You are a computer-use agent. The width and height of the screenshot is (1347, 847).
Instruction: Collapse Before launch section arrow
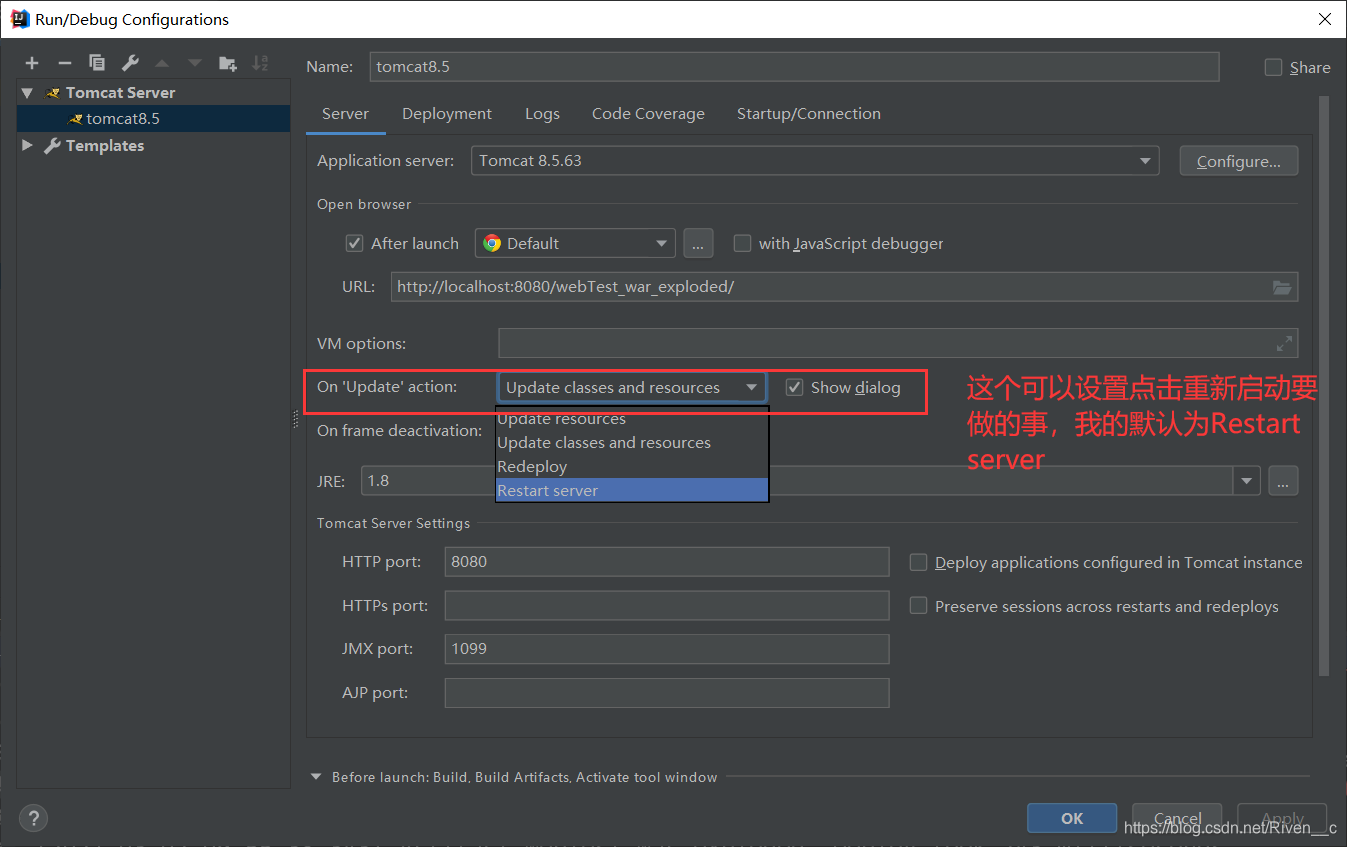click(316, 777)
